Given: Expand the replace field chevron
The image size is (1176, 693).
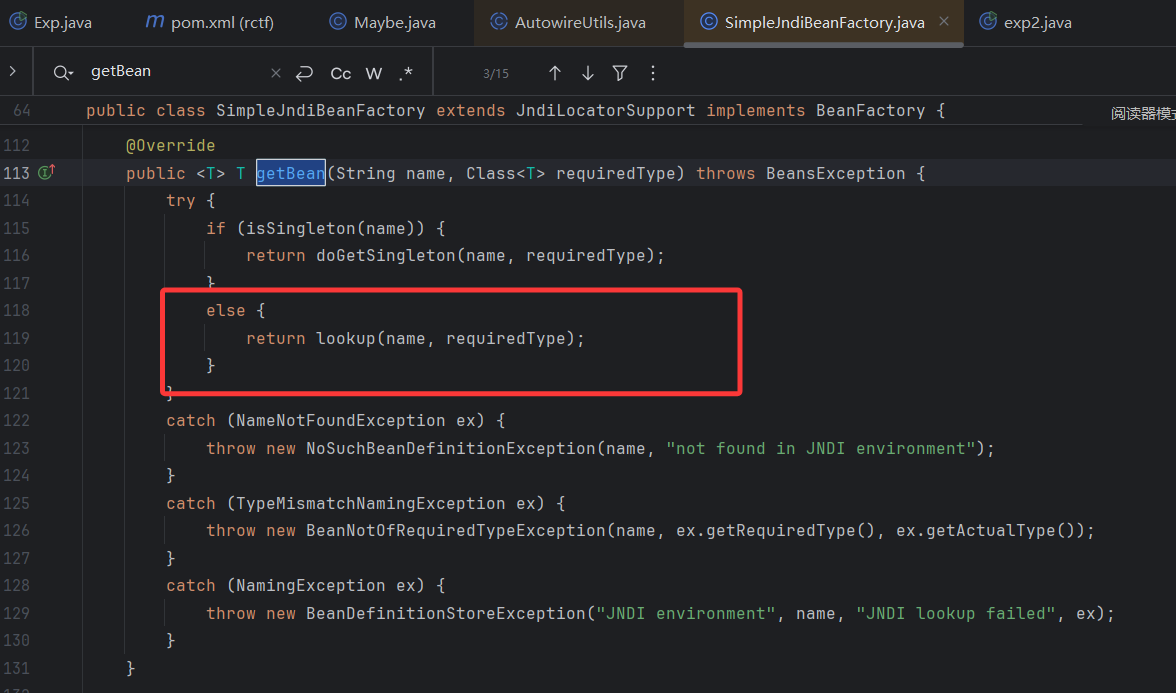Looking at the screenshot, I should point(13,72).
